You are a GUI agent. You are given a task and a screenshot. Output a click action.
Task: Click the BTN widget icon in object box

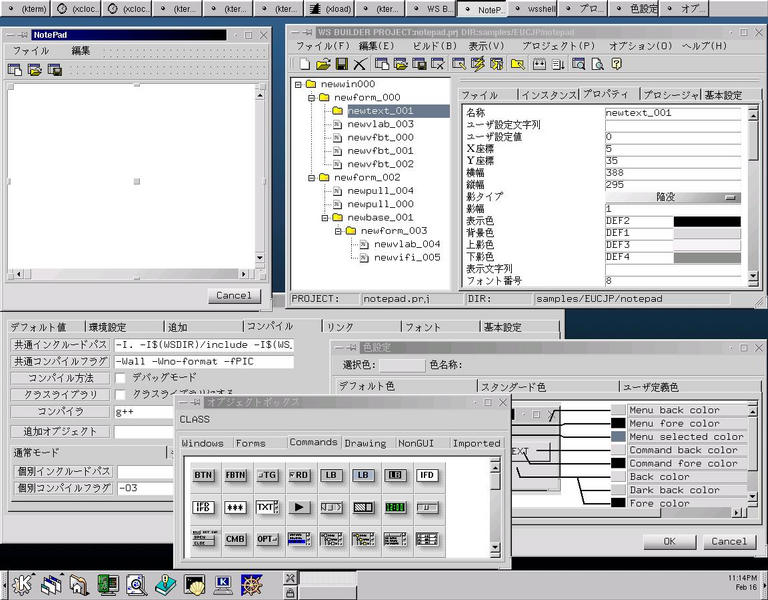204,475
